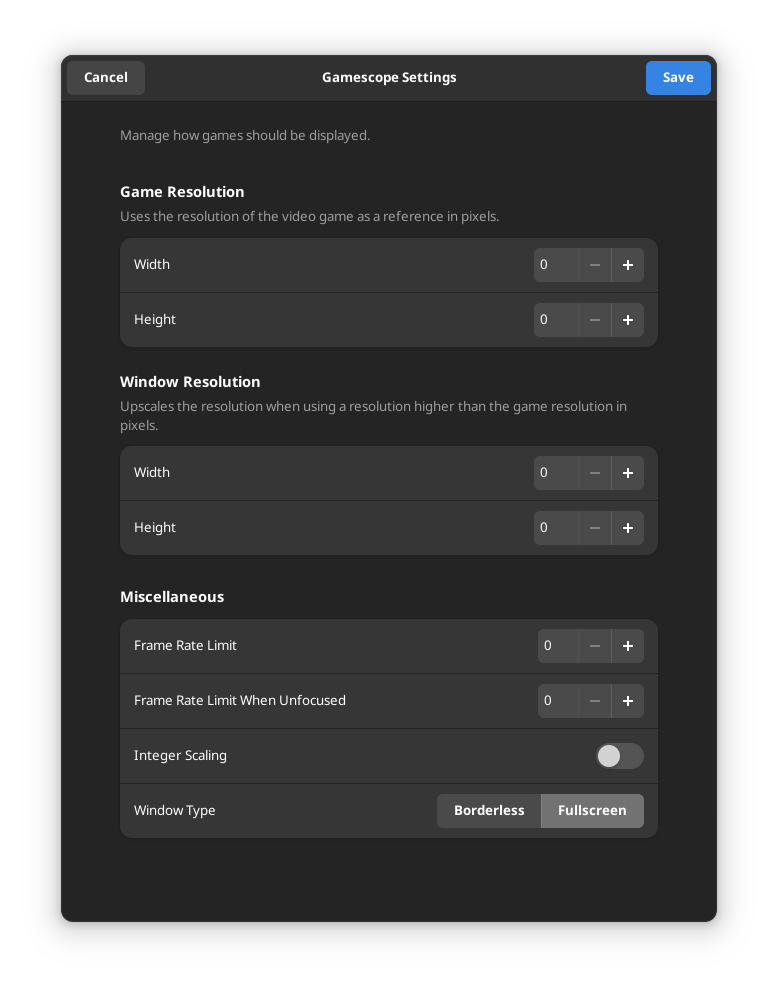Save the Gamescope settings
The width and height of the screenshot is (778, 989).
(x=678, y=77)
